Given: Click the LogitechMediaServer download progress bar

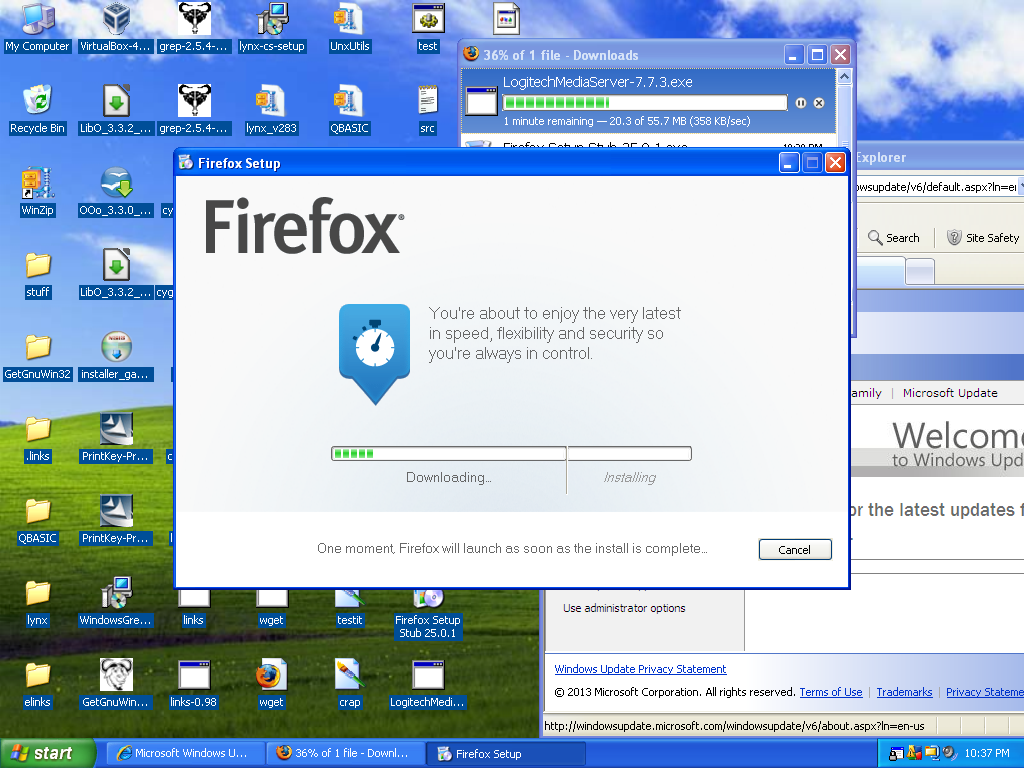Looking at the screenshot, I should pos(645,103).
